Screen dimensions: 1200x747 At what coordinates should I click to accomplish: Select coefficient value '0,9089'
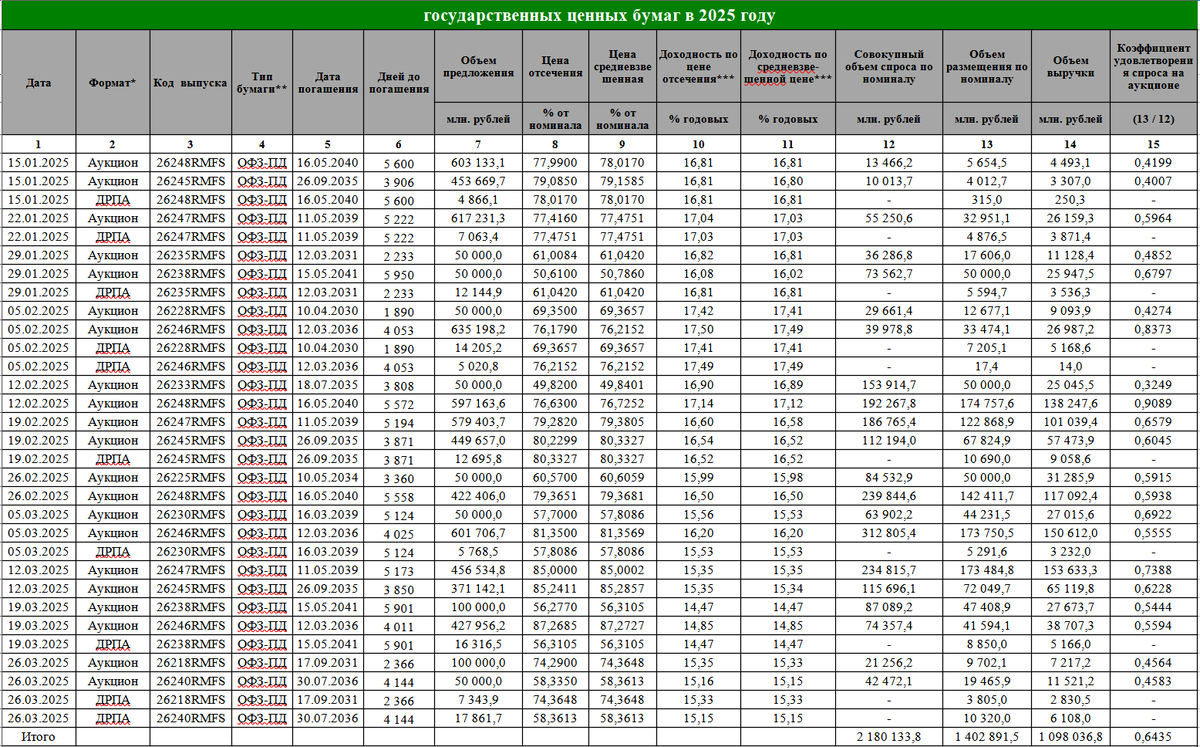coord(1154,403)
